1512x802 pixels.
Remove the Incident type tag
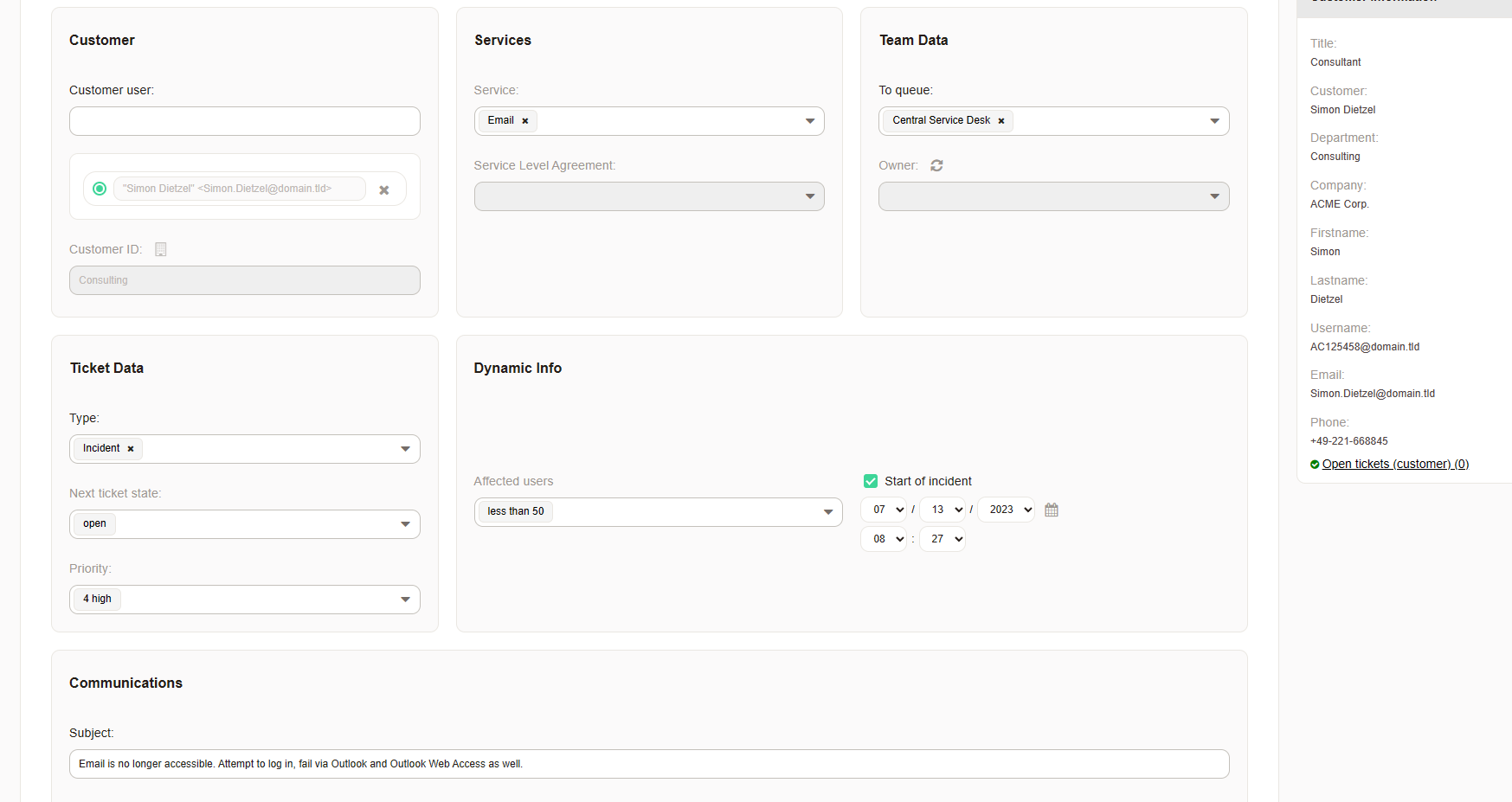point(131,449)
